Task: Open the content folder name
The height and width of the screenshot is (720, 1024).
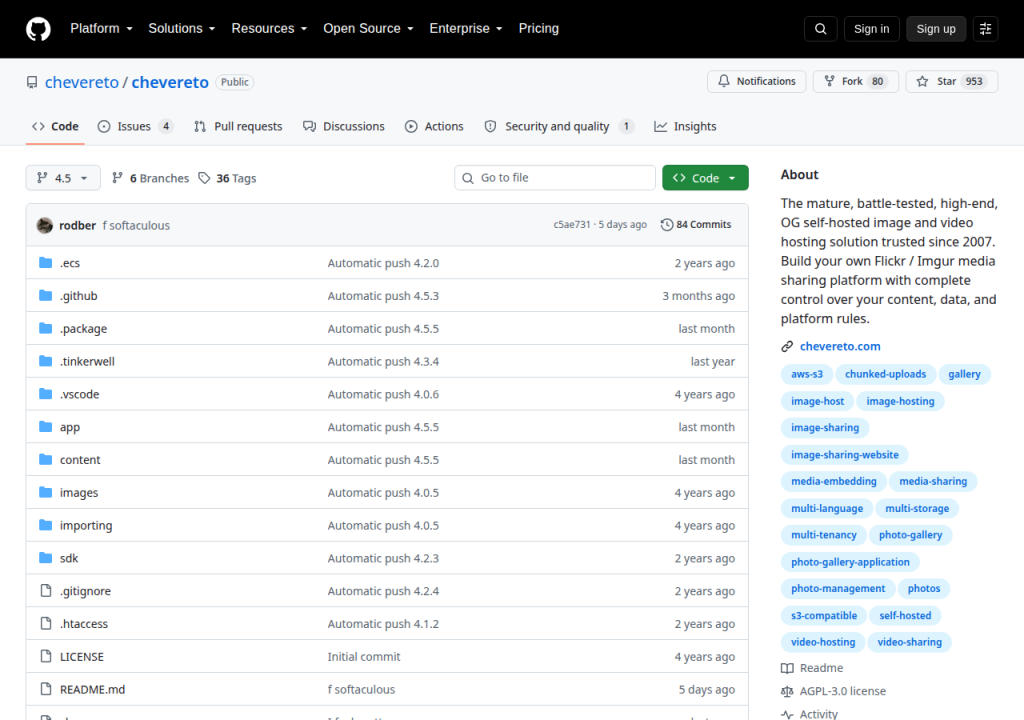Action: coord(80,460)
